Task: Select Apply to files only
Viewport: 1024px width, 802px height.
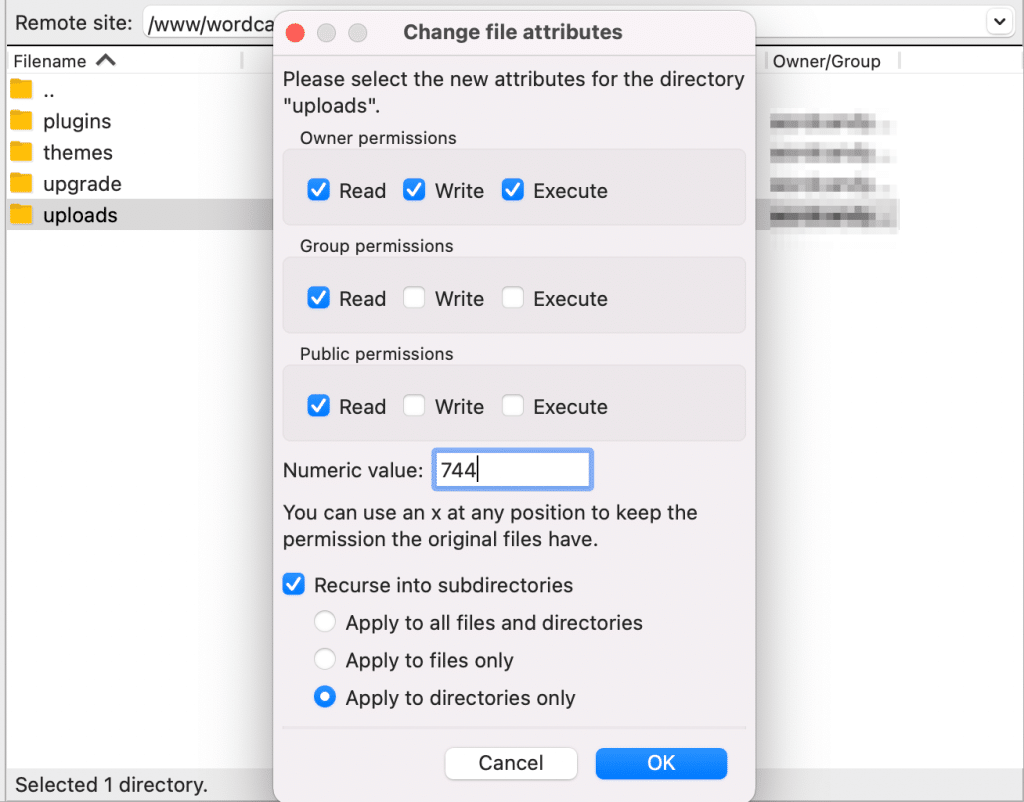Action: 324,659
